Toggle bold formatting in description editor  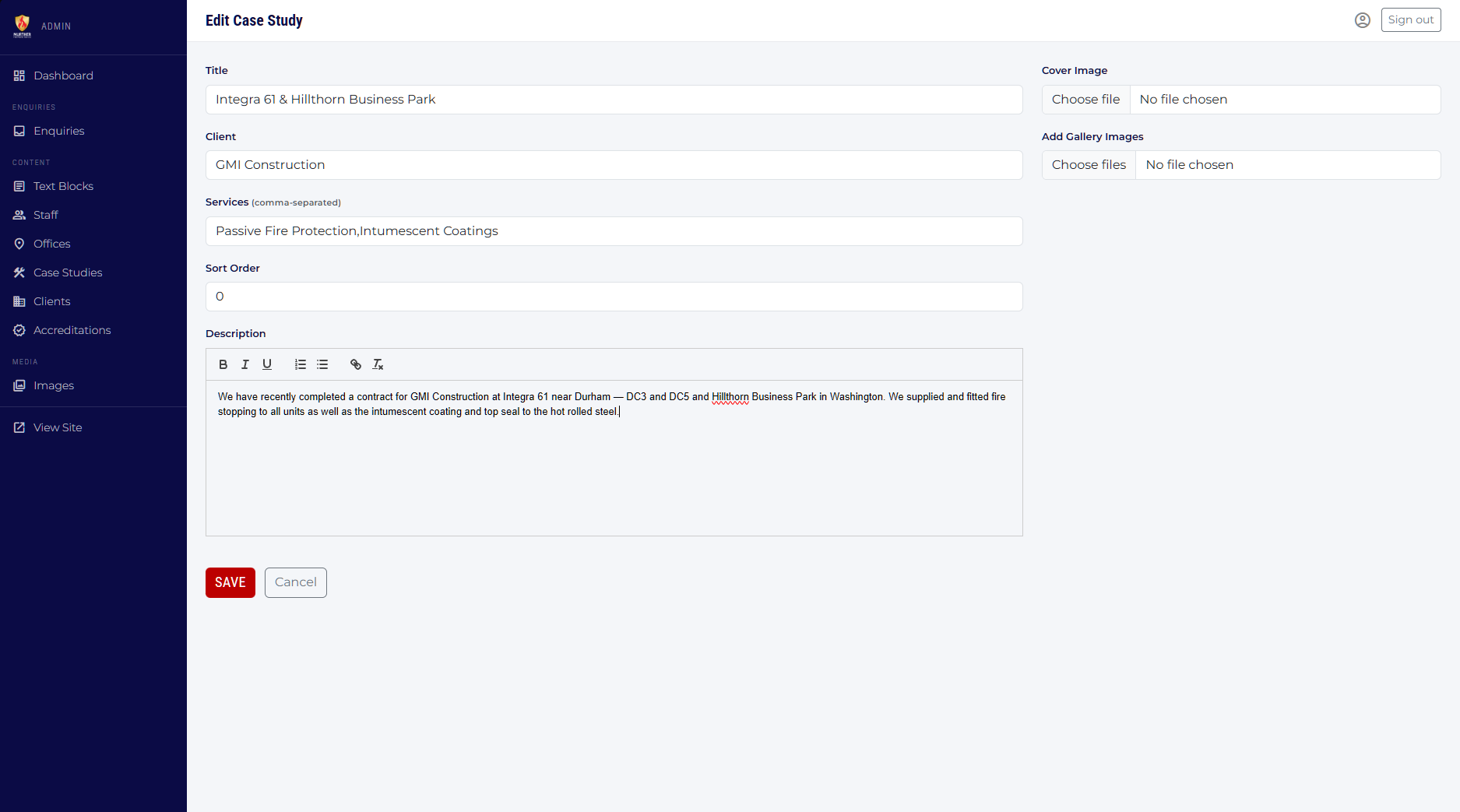(223, 364)
